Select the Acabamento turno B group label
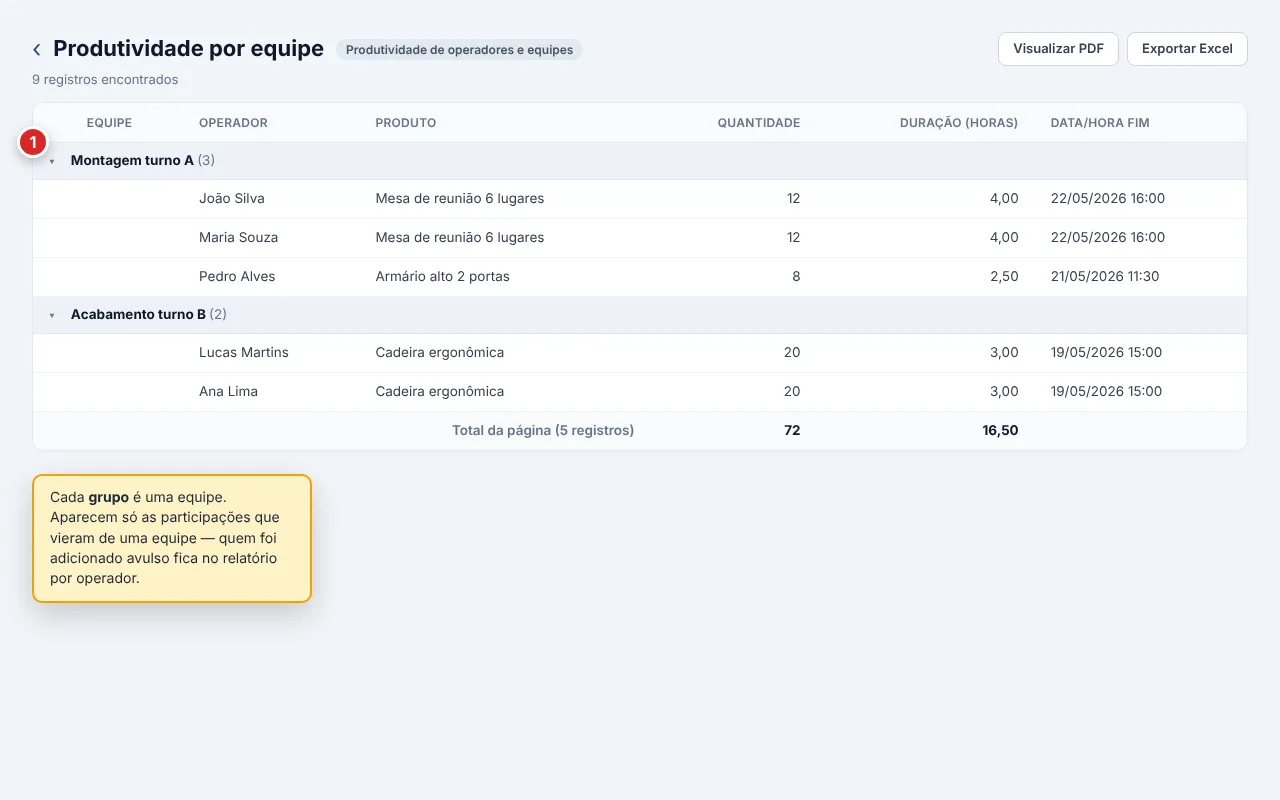This screenshot has width=1280, height=800. point(138,314)
